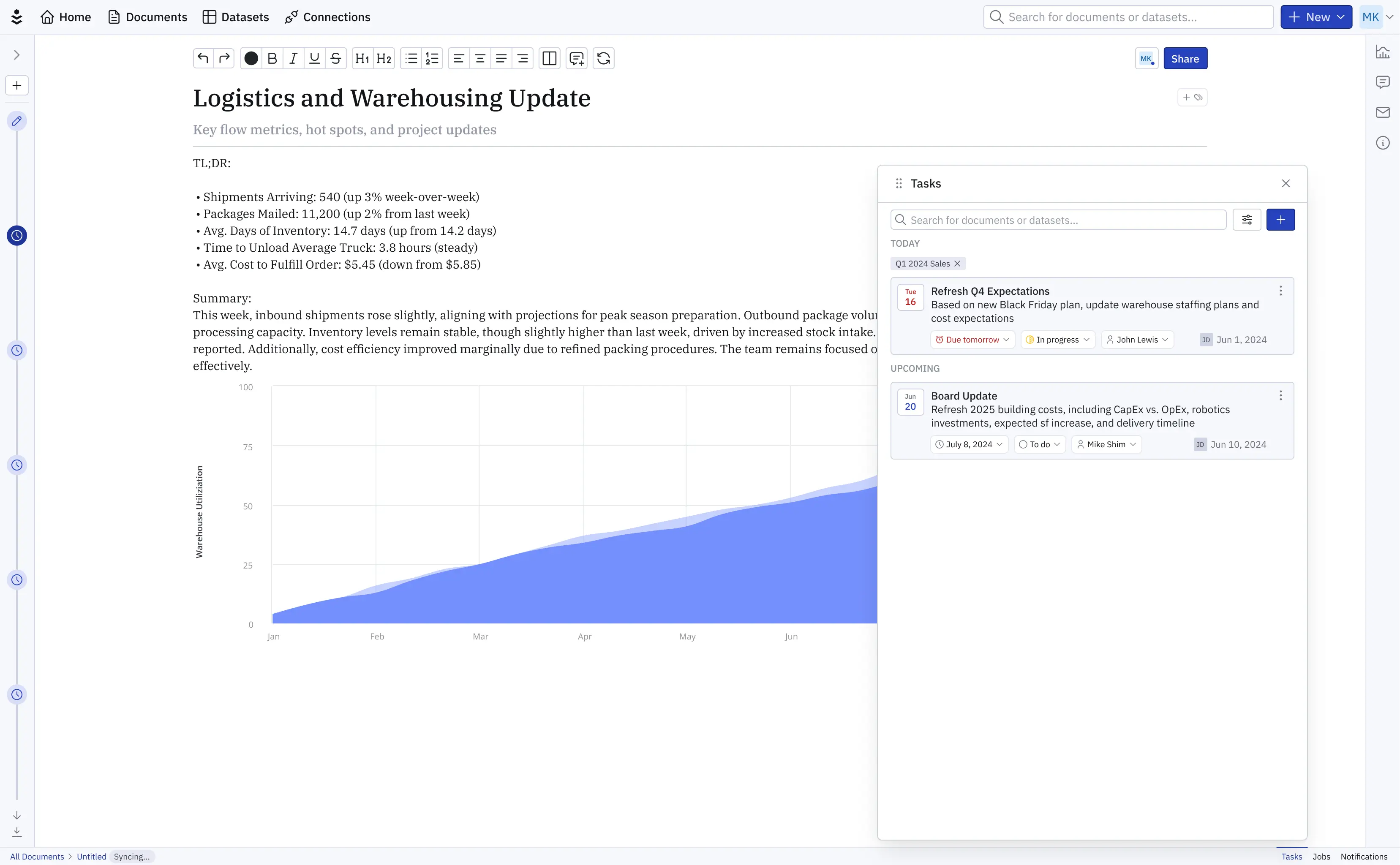Screen dimensions: 1400x865
Task: Add a new task with the plus button
Action: pos(1281,219)
